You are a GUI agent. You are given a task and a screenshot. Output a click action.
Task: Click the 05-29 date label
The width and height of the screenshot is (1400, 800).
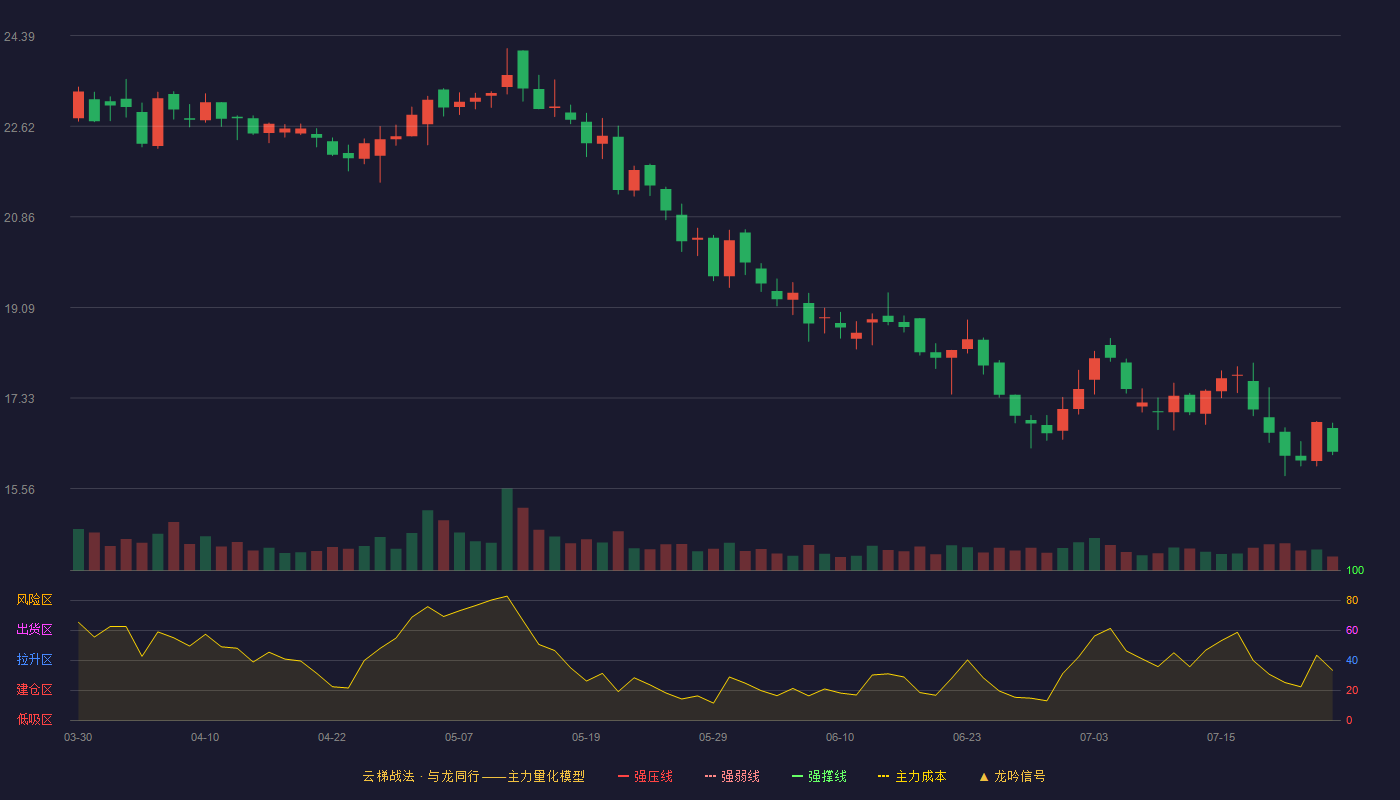tap(713, 737)
